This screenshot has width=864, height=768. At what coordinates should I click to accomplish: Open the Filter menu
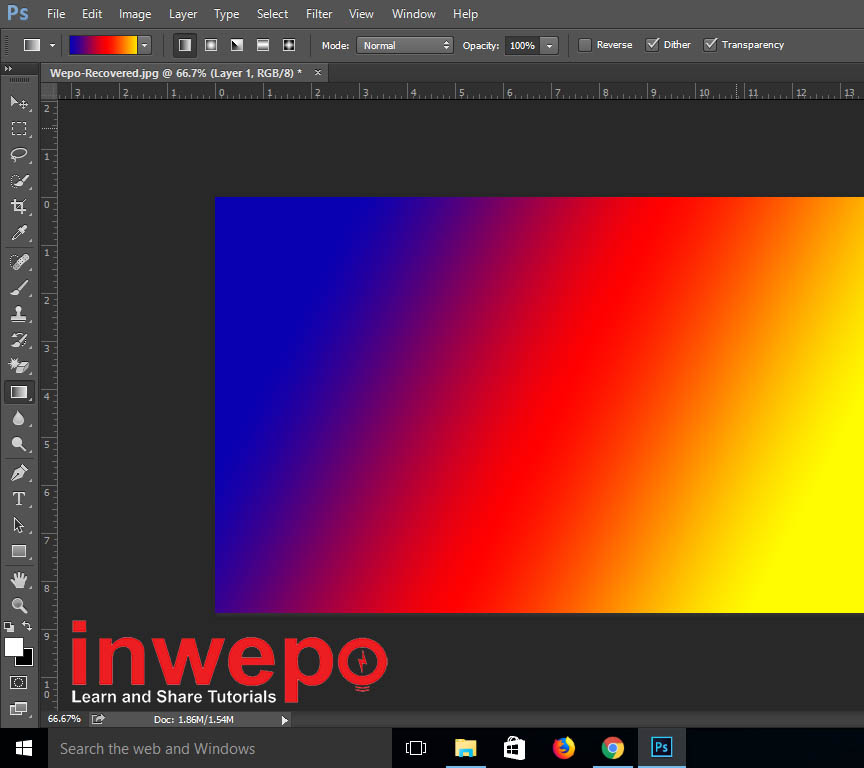tap(319, 14)
